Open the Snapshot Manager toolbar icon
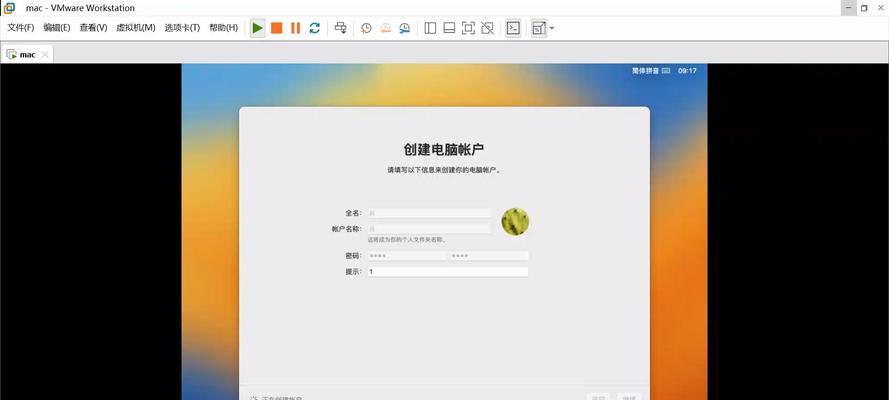 pyautogui.click(x=404, y=28)
